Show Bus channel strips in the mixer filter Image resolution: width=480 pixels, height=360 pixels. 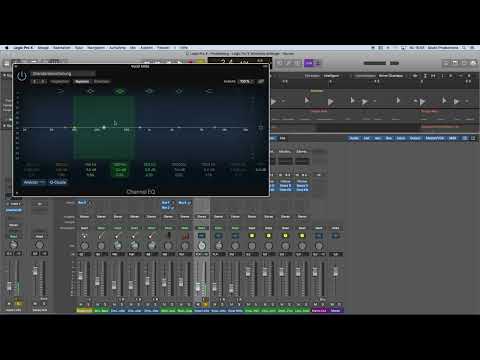tap(389, 138)
